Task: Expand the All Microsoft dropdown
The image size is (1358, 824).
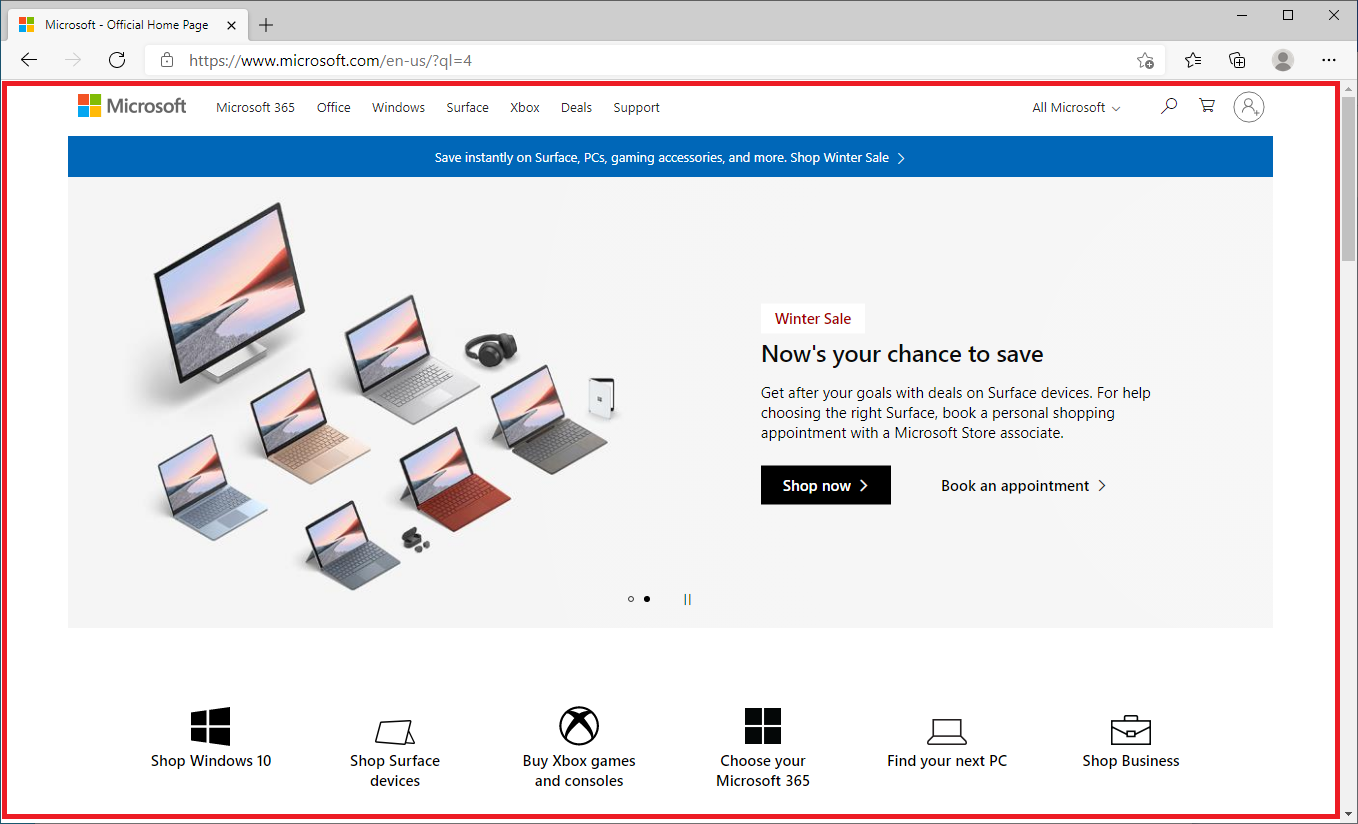Action: click(1076, 107)
